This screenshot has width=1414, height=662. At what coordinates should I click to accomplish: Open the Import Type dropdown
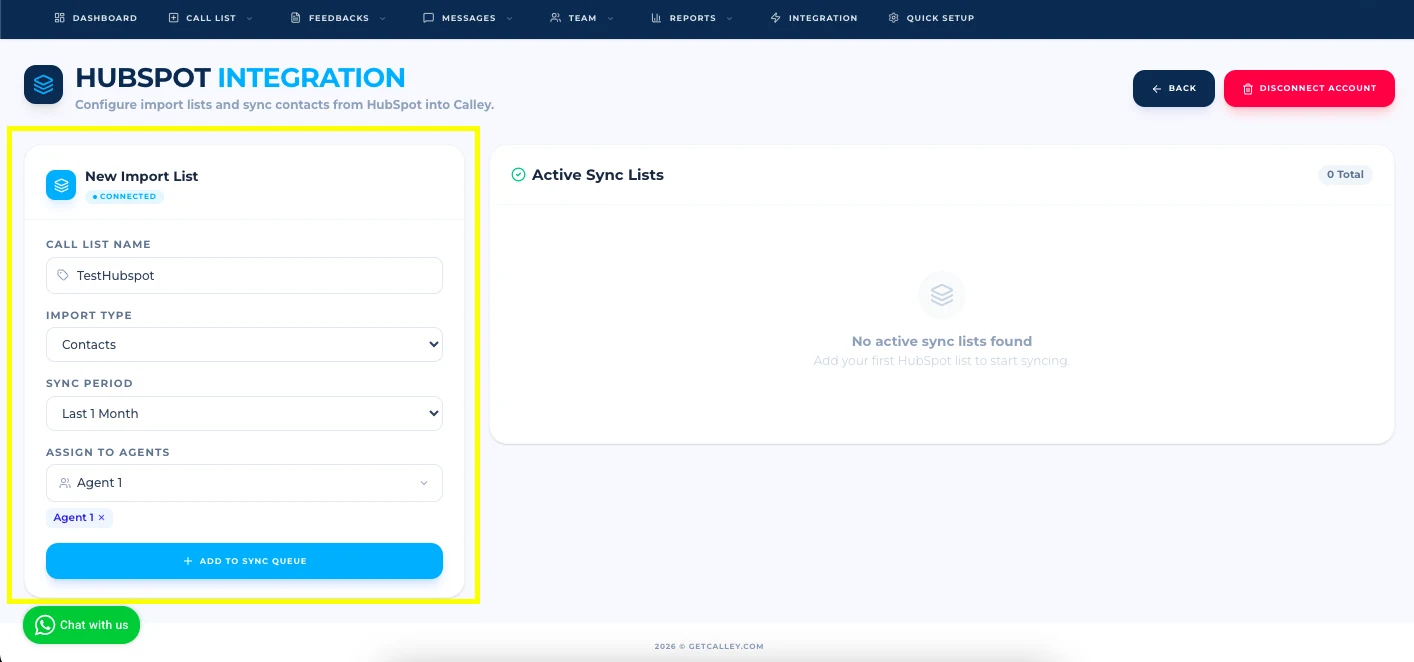244,344
